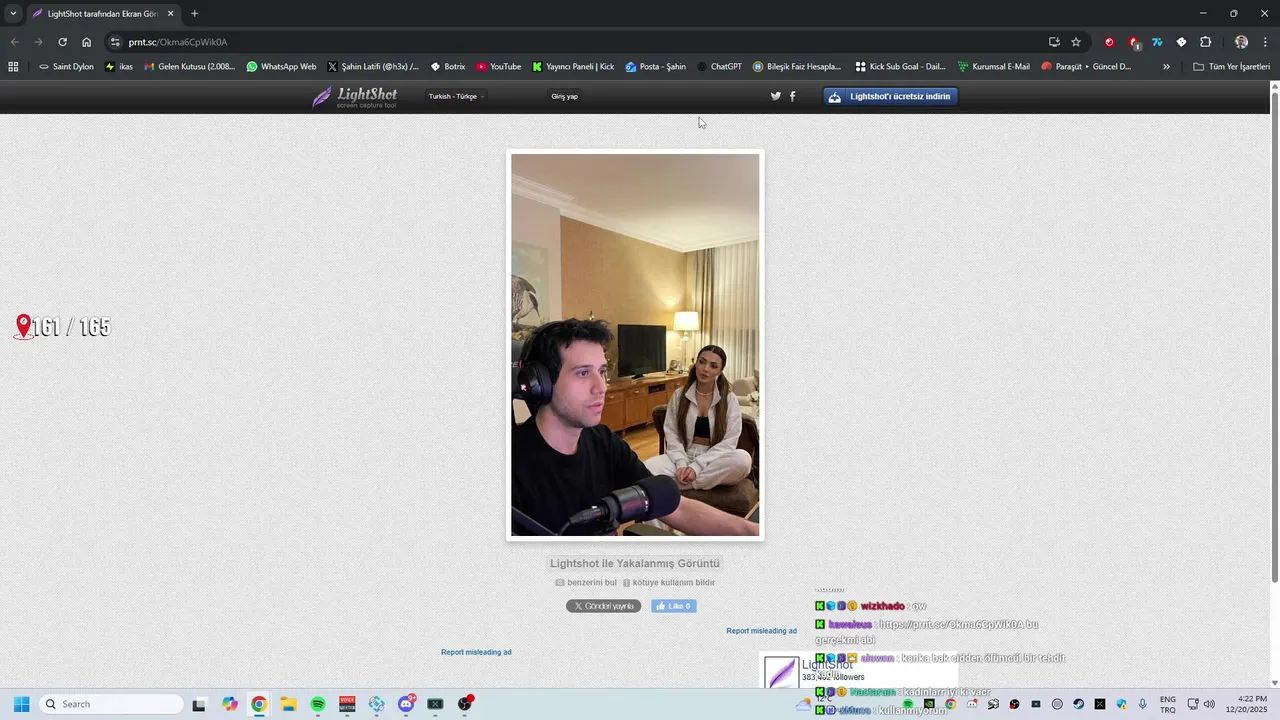This screenshot has height=720, width=1280.
Task: Bookmark this page with the star icon
Action: pos(1076,42)
